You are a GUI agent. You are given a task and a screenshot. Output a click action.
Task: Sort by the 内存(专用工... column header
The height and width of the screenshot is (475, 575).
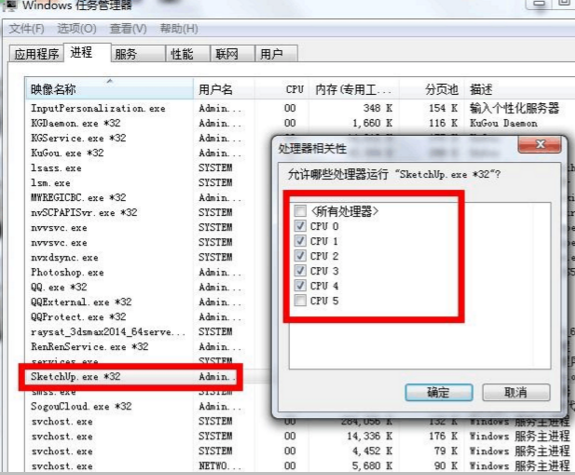tap(354, 89)
